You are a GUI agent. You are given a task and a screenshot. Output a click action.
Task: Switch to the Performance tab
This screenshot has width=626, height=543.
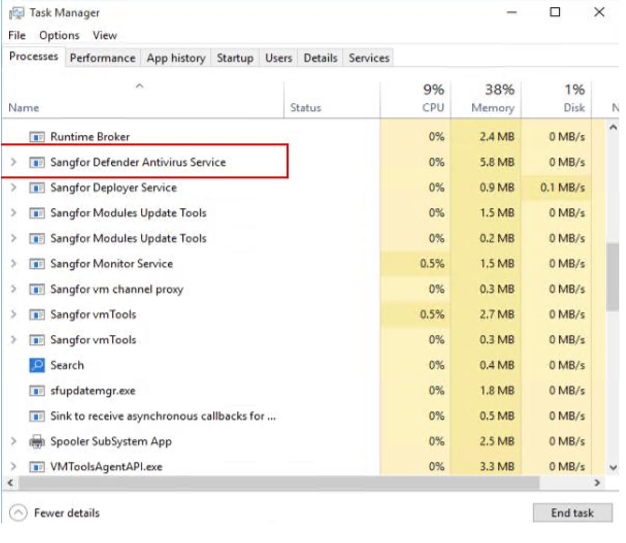pos(102,58)
